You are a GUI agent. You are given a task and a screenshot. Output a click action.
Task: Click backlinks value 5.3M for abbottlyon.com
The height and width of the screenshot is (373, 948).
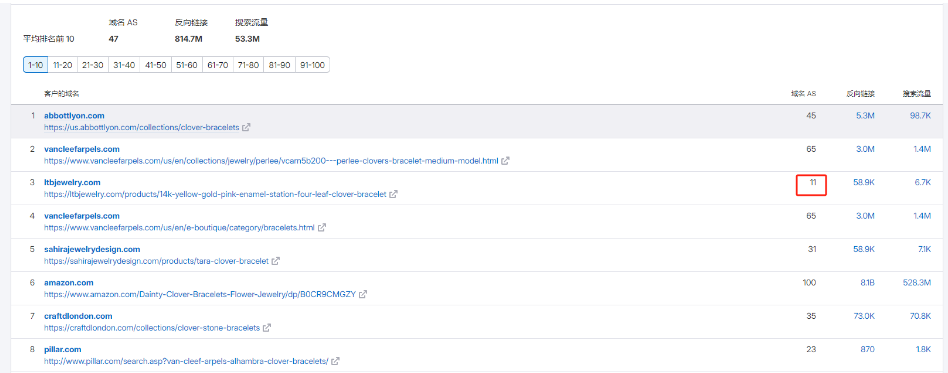865,115
